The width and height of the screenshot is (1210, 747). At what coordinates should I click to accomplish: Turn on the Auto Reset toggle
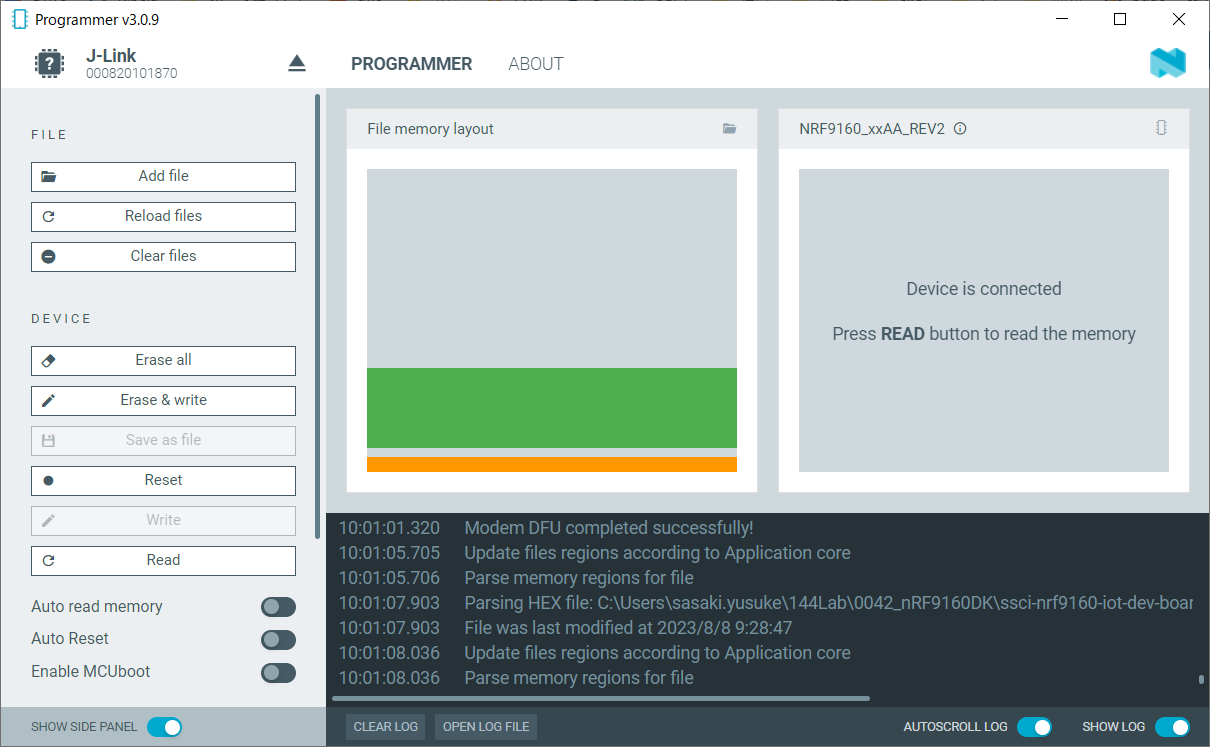[x=278, y=639]
